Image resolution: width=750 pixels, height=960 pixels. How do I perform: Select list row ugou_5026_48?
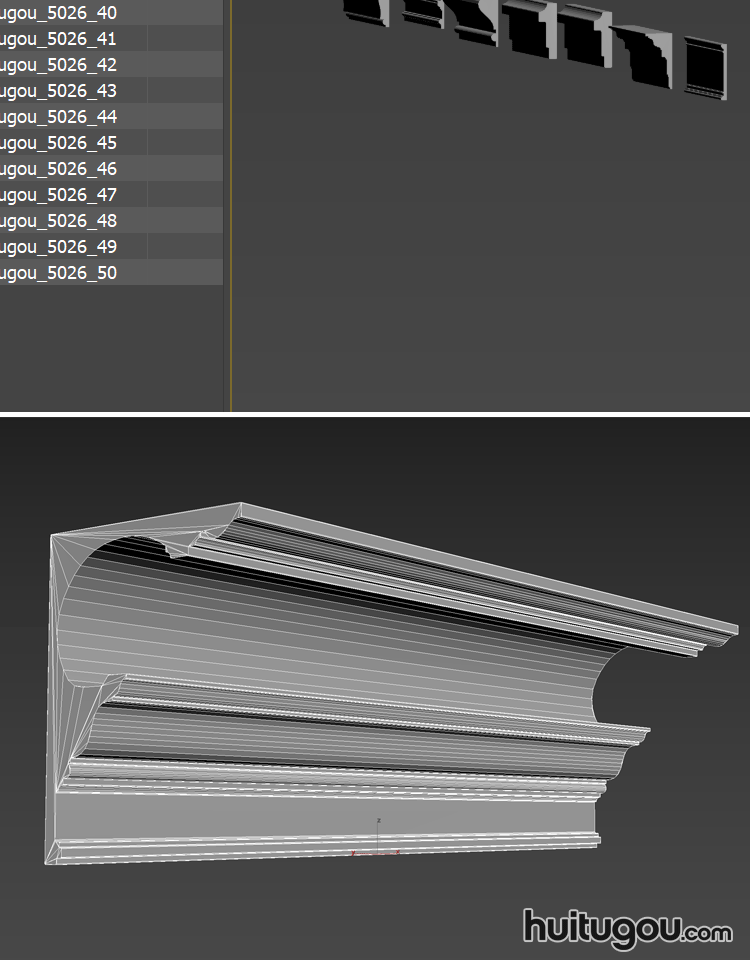(111, 220)
